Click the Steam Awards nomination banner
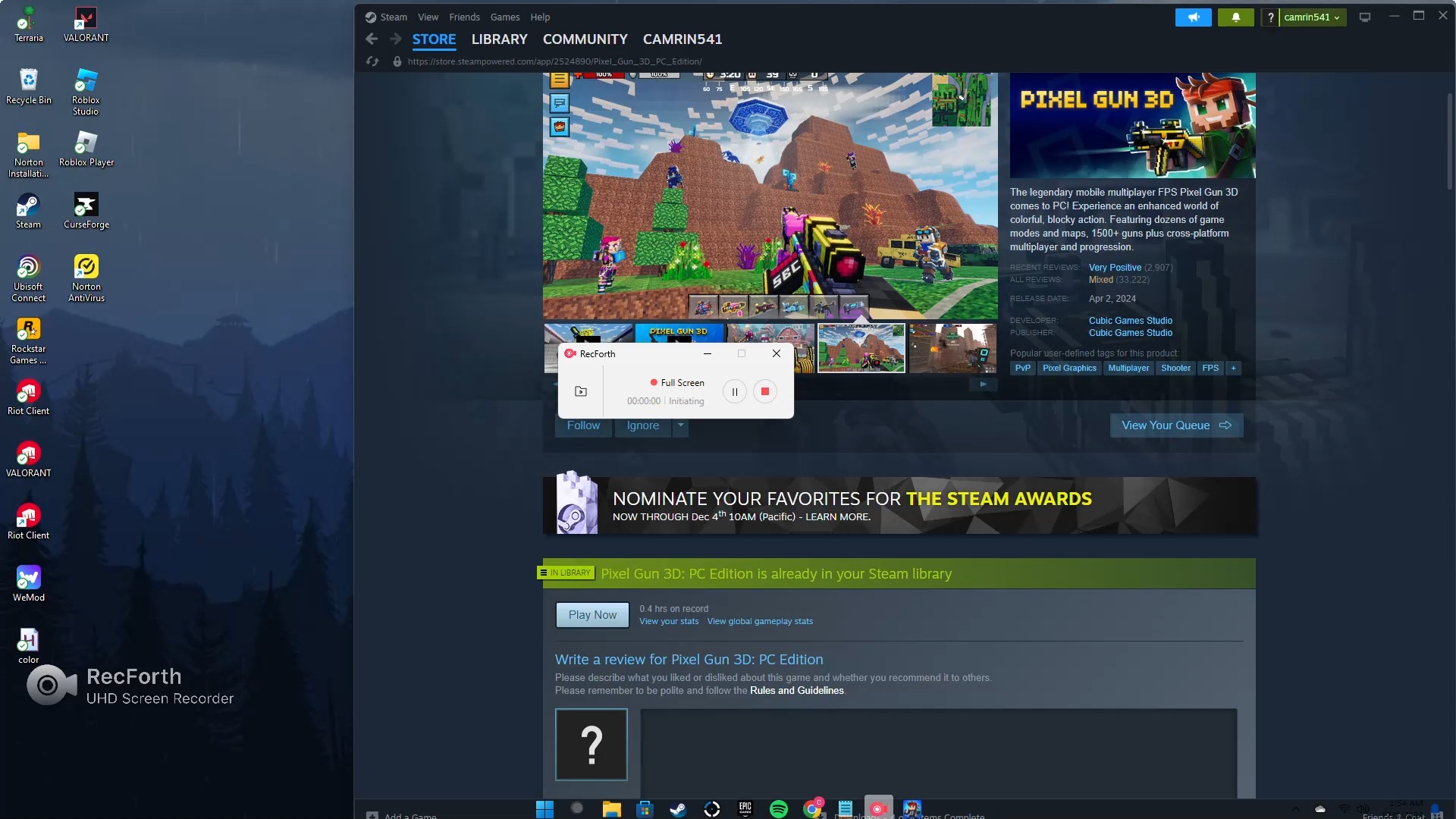1456x819 pixels. pos(899,505)
